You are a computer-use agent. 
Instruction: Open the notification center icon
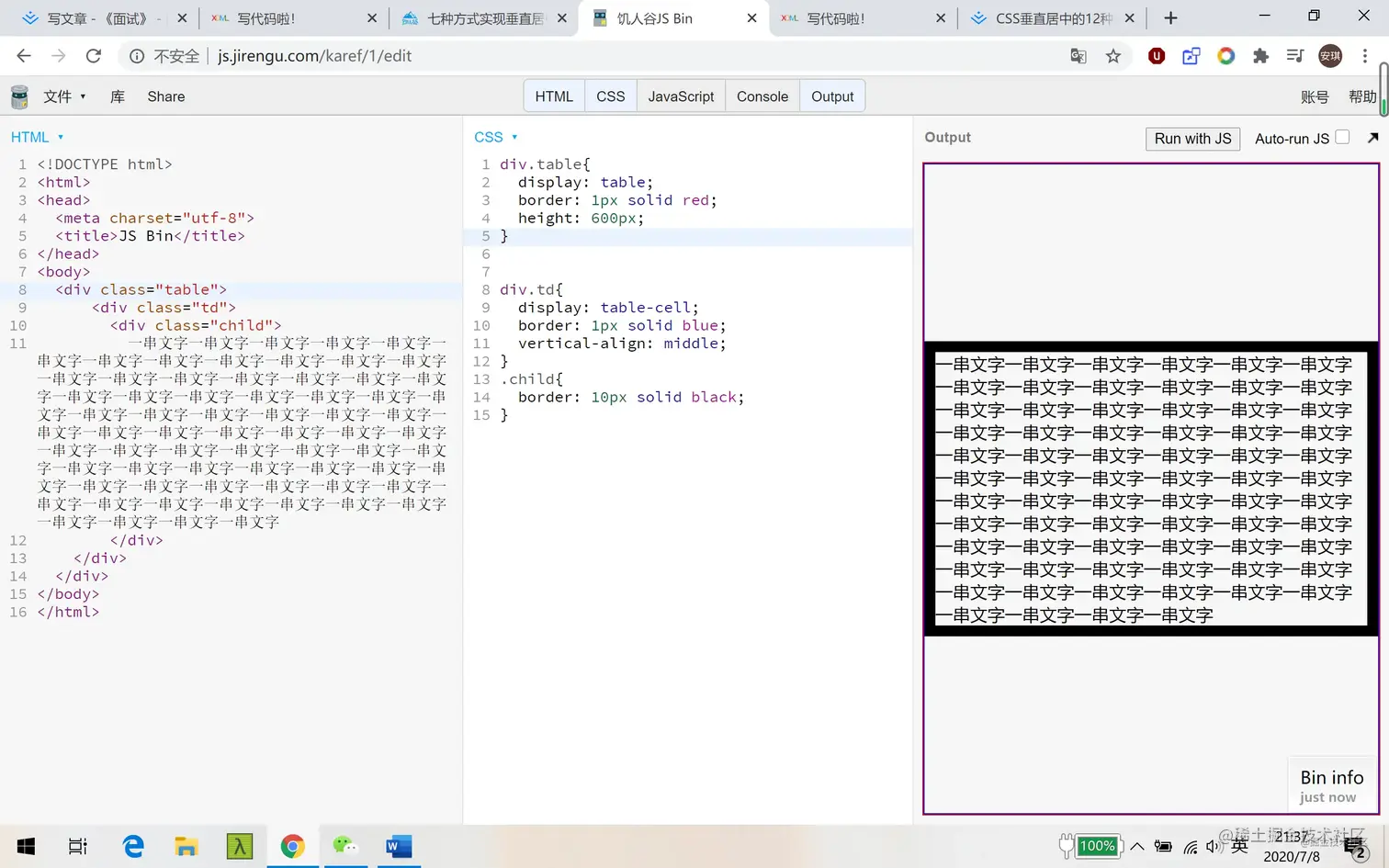coord(1356,848)
